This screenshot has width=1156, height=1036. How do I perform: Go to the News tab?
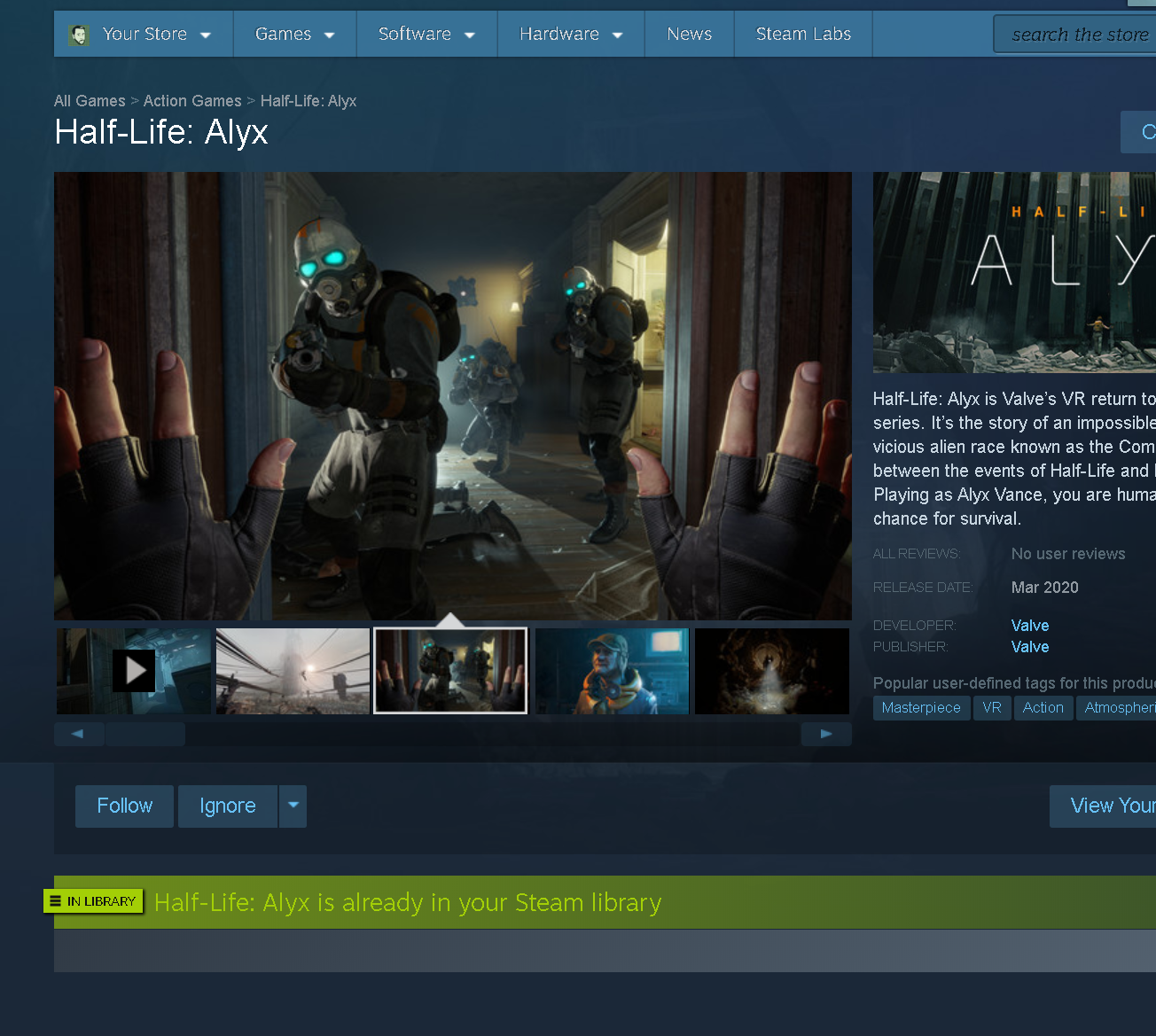tap(689, 35)
